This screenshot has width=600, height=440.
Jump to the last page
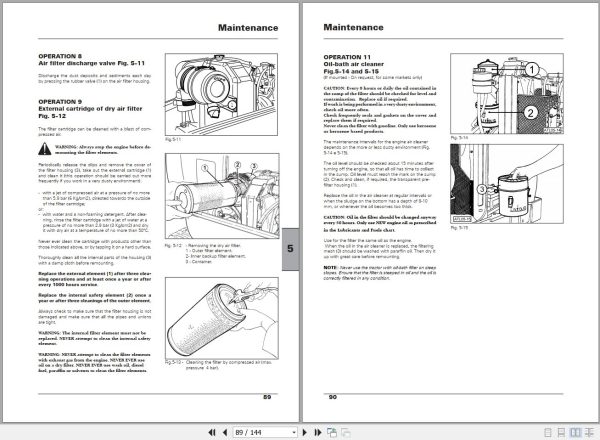[x=318, y=432]
